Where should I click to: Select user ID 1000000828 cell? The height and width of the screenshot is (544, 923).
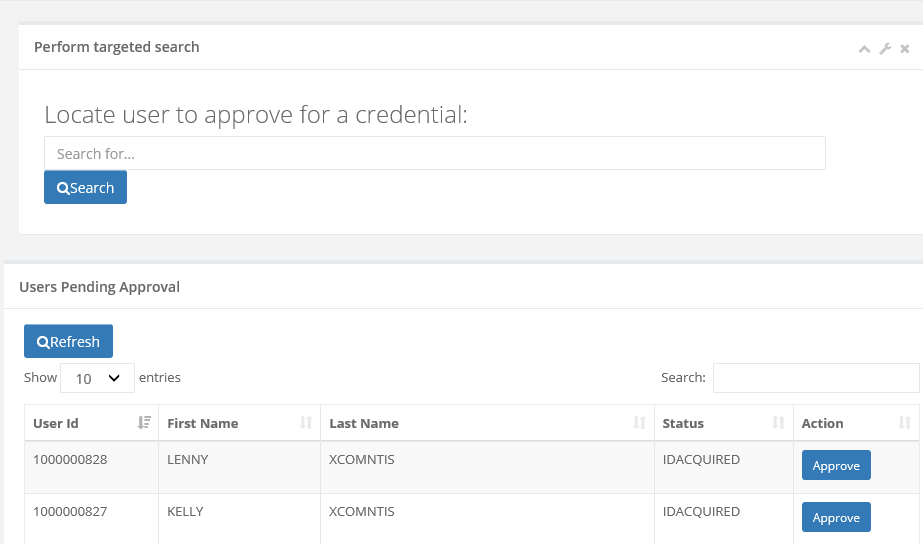[x=70, y=460]
